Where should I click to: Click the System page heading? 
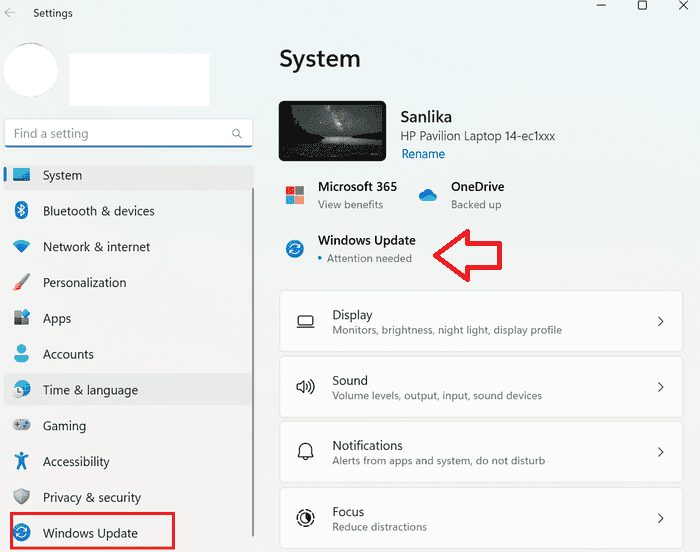tap(320, 59)
